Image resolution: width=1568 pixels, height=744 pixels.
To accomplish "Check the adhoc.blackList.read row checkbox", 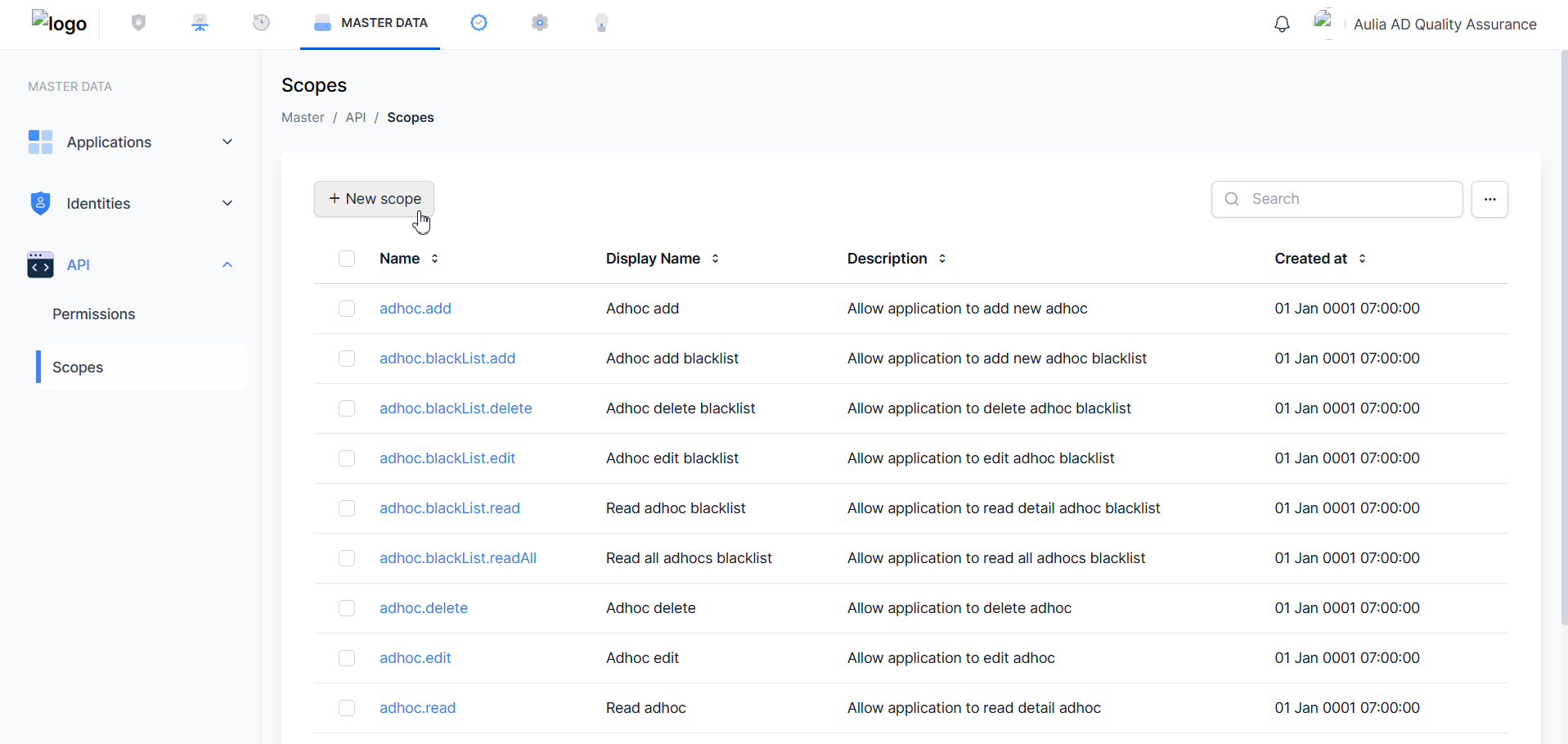I will click(x=347, y=508).
